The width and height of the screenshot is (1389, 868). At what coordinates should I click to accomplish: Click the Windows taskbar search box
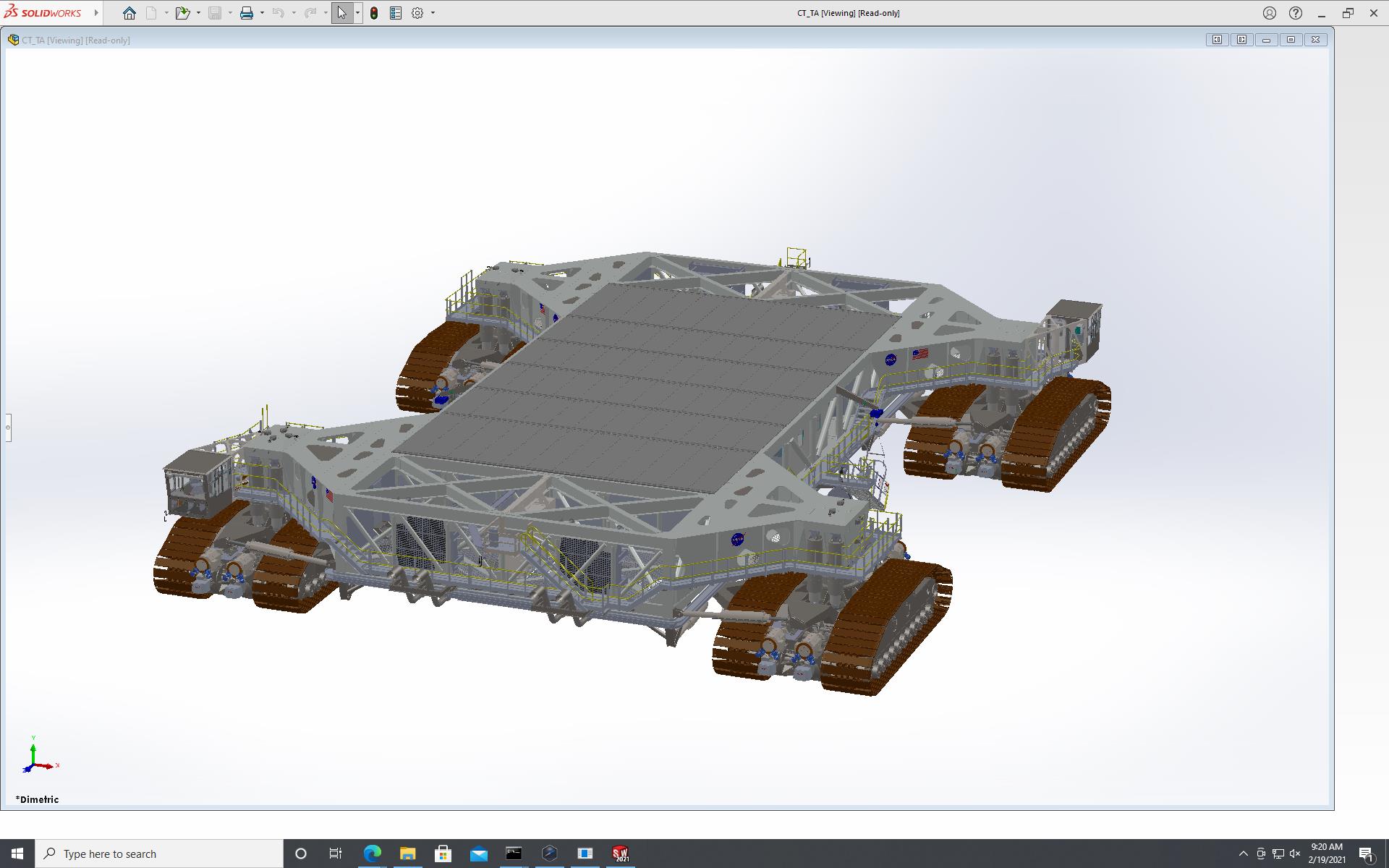point(159,854)
